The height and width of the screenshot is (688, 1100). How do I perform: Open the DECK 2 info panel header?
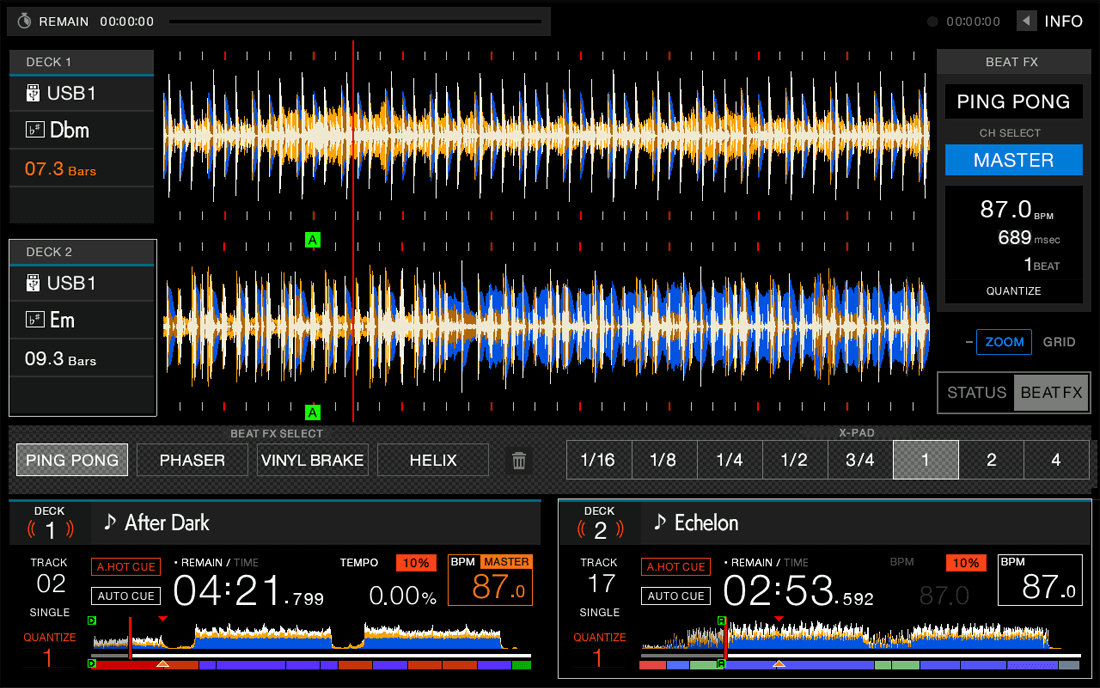tap(82, 252)
